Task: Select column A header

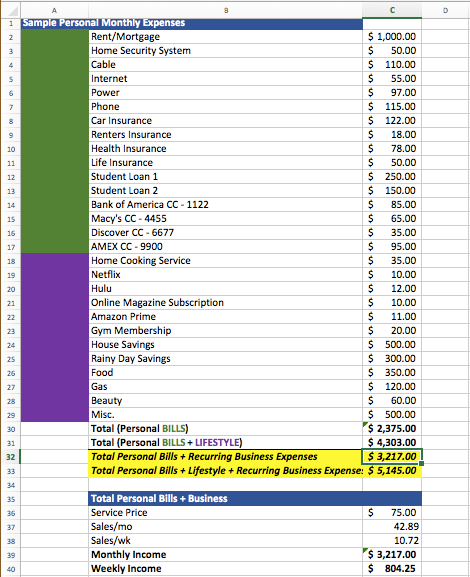Action: (54, 10)
